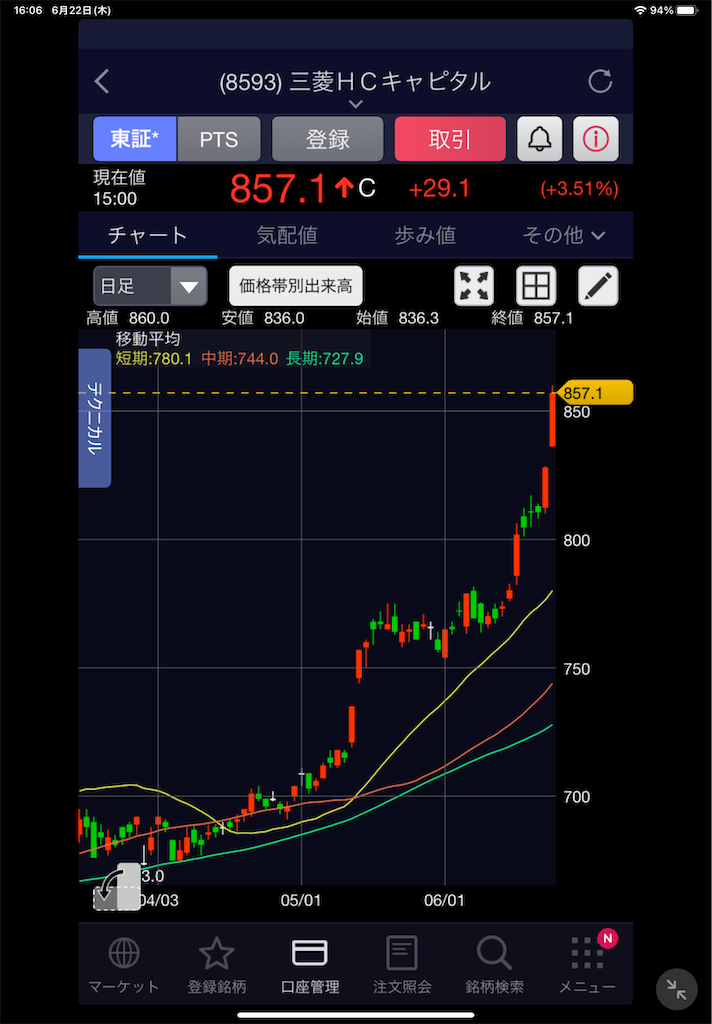The height and width of the screenshot is (1024, 712).
Task: Open テクニカル side panel tab
Action: (95, 418)
